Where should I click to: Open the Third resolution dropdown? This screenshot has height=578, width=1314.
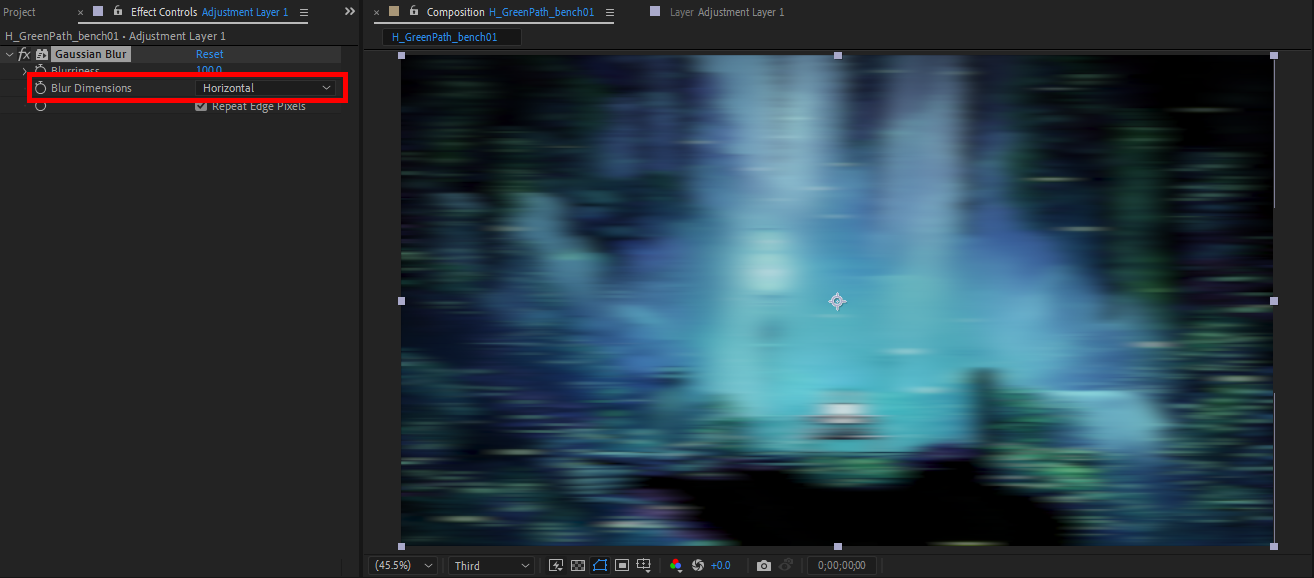click(x=491, y=565)
